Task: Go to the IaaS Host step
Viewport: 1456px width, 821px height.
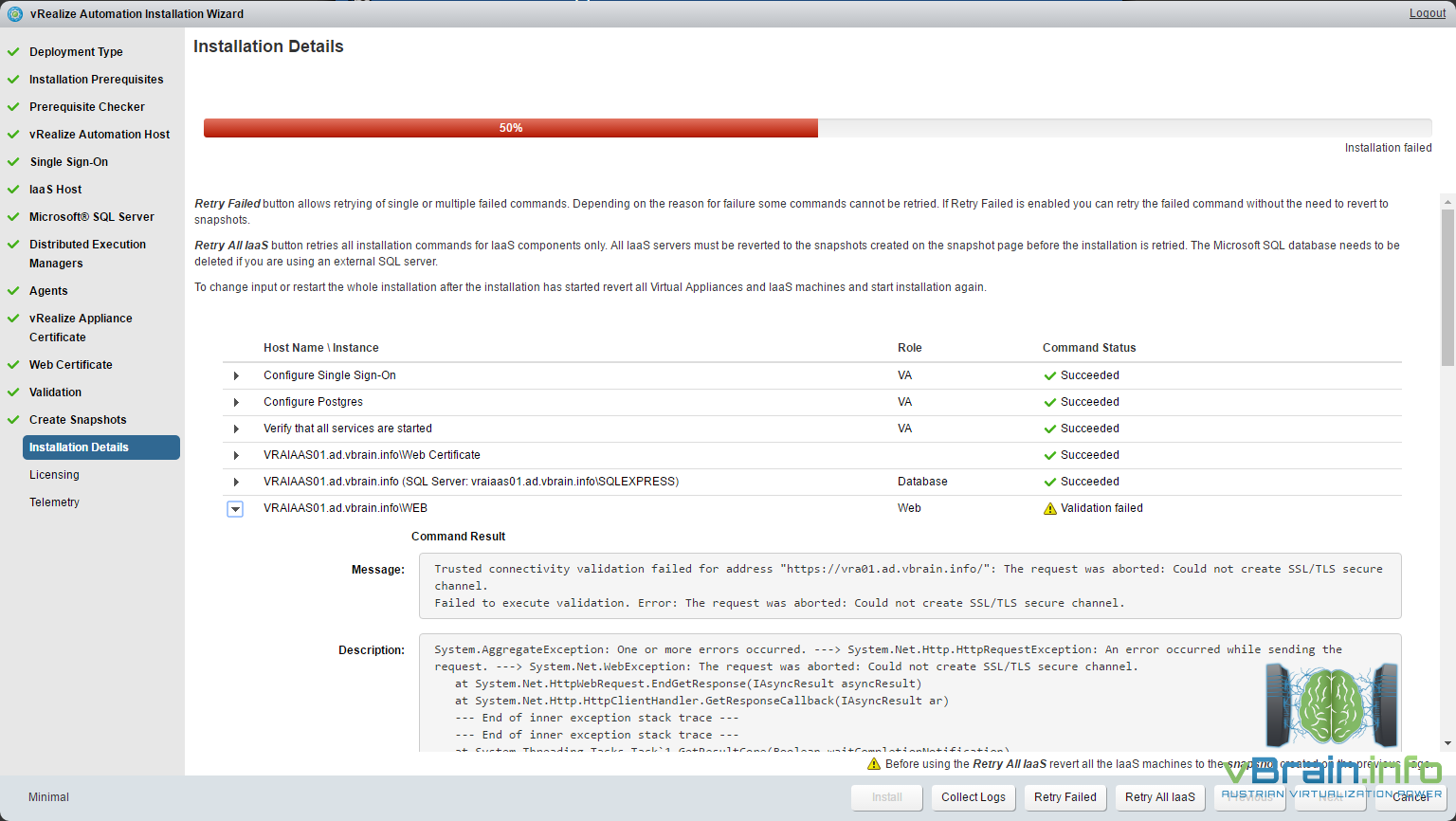Action: tap(55, 190)
